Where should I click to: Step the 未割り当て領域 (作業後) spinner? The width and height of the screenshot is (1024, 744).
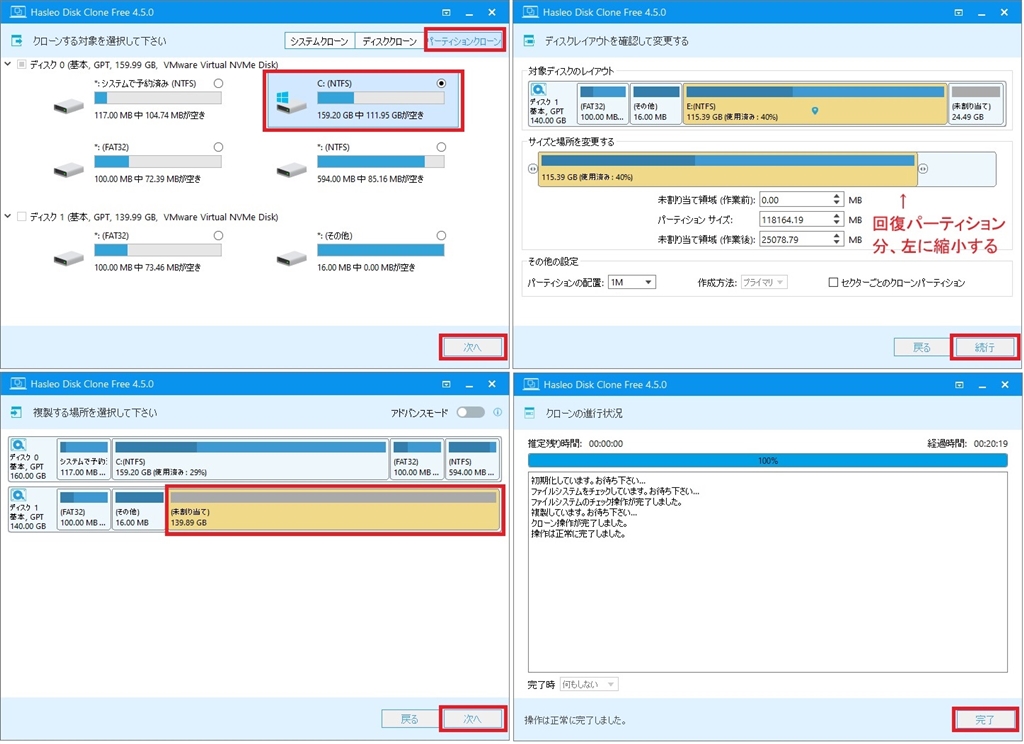click(x=837, y=239)
